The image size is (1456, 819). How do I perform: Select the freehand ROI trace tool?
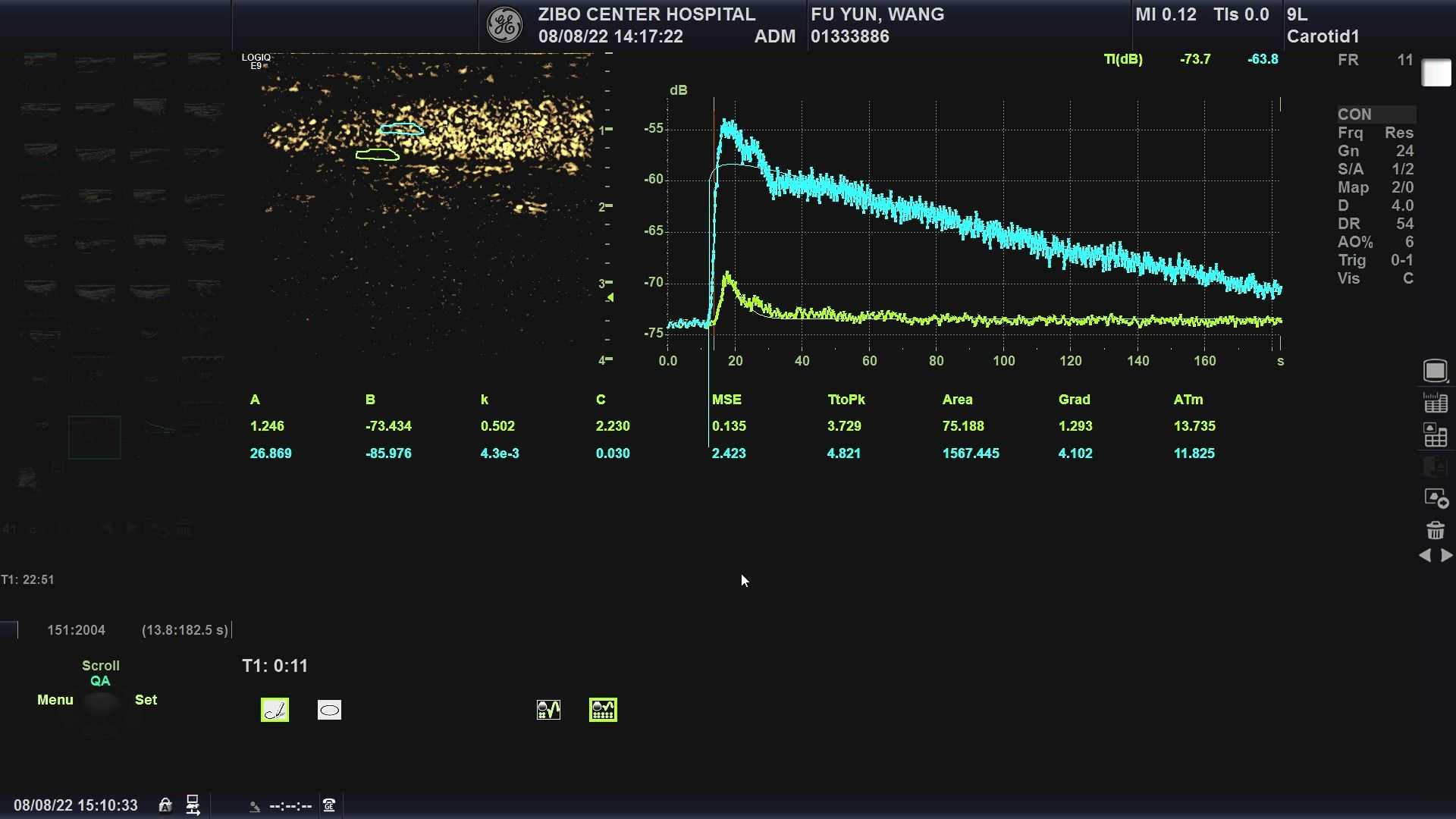point(275,710)
